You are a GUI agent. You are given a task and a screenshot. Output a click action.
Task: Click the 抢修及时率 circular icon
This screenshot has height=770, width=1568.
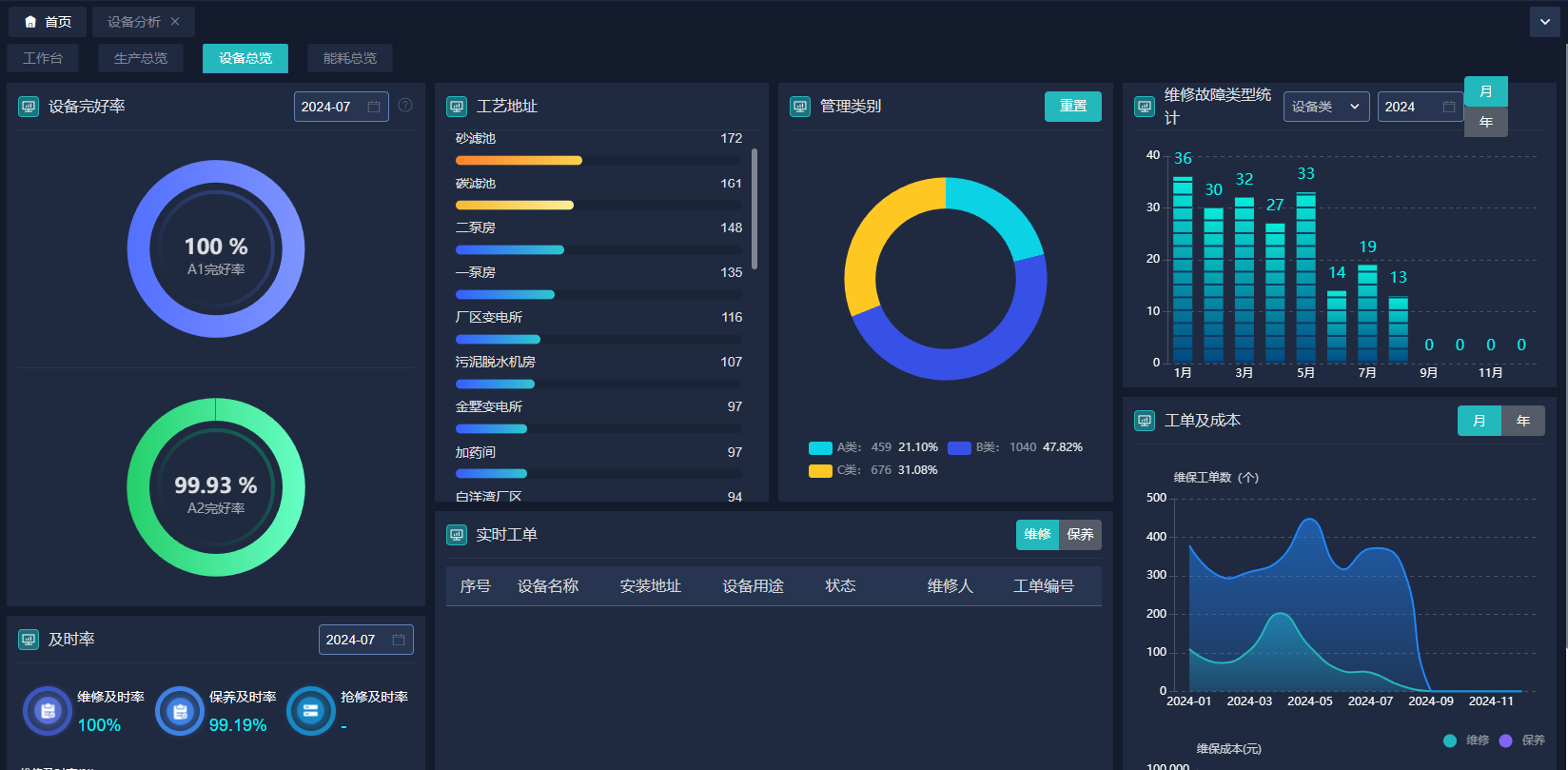310,711
